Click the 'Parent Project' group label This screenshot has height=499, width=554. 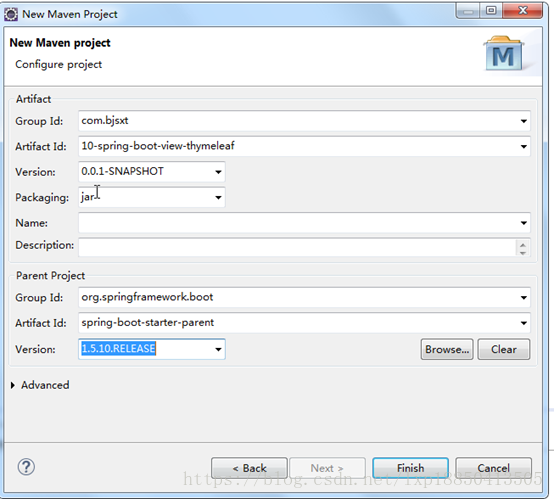click(x=51, y=276)
